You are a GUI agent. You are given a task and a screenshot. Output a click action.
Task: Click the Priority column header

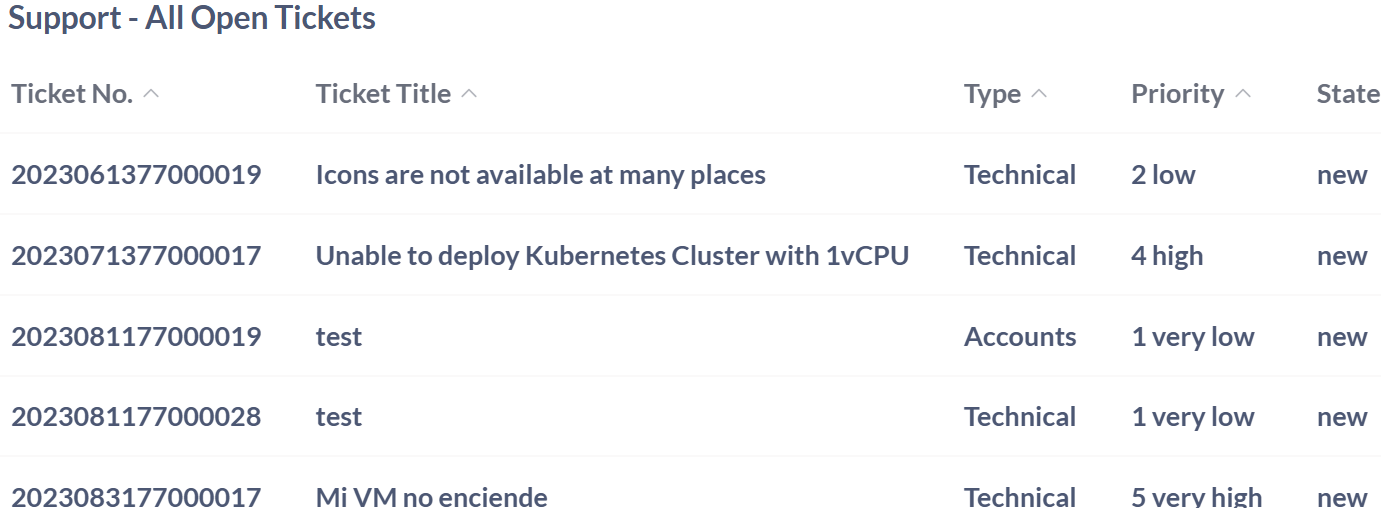tap(1177, 94)
